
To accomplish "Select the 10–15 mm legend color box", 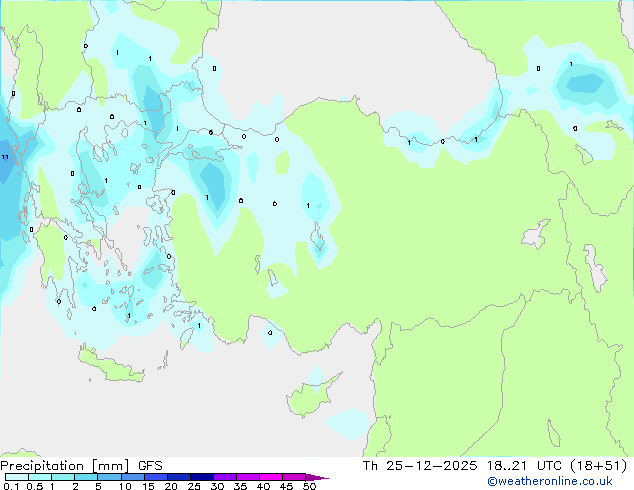I will 132,477.
